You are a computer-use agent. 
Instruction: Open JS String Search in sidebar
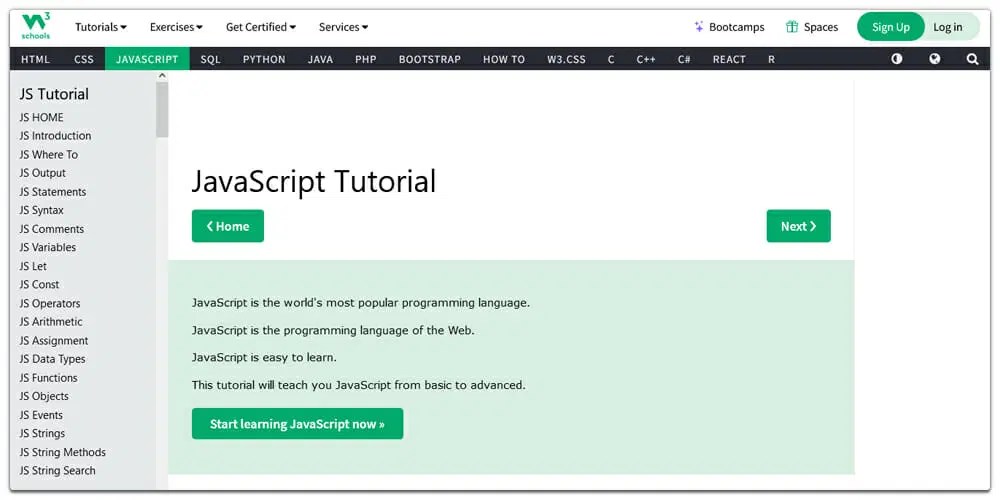click(x=57, y=471)
